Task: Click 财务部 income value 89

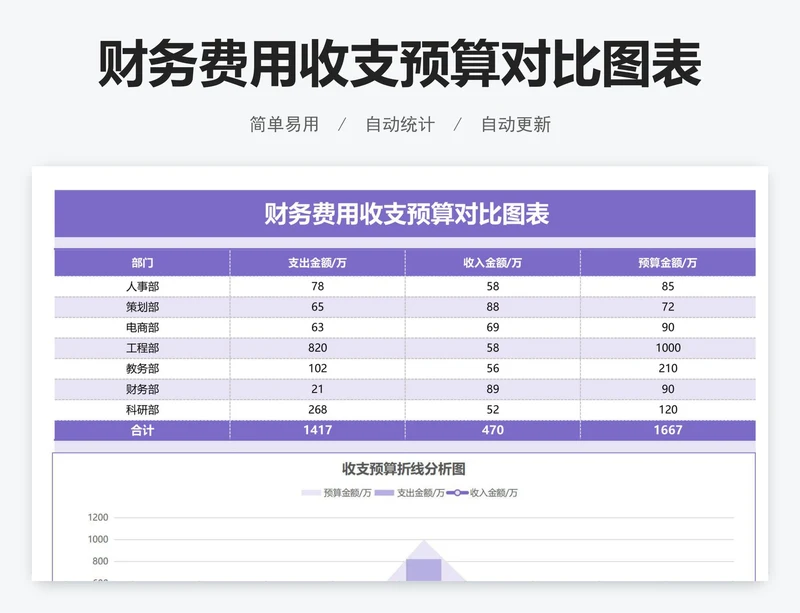Action: (x=492, y=389)
